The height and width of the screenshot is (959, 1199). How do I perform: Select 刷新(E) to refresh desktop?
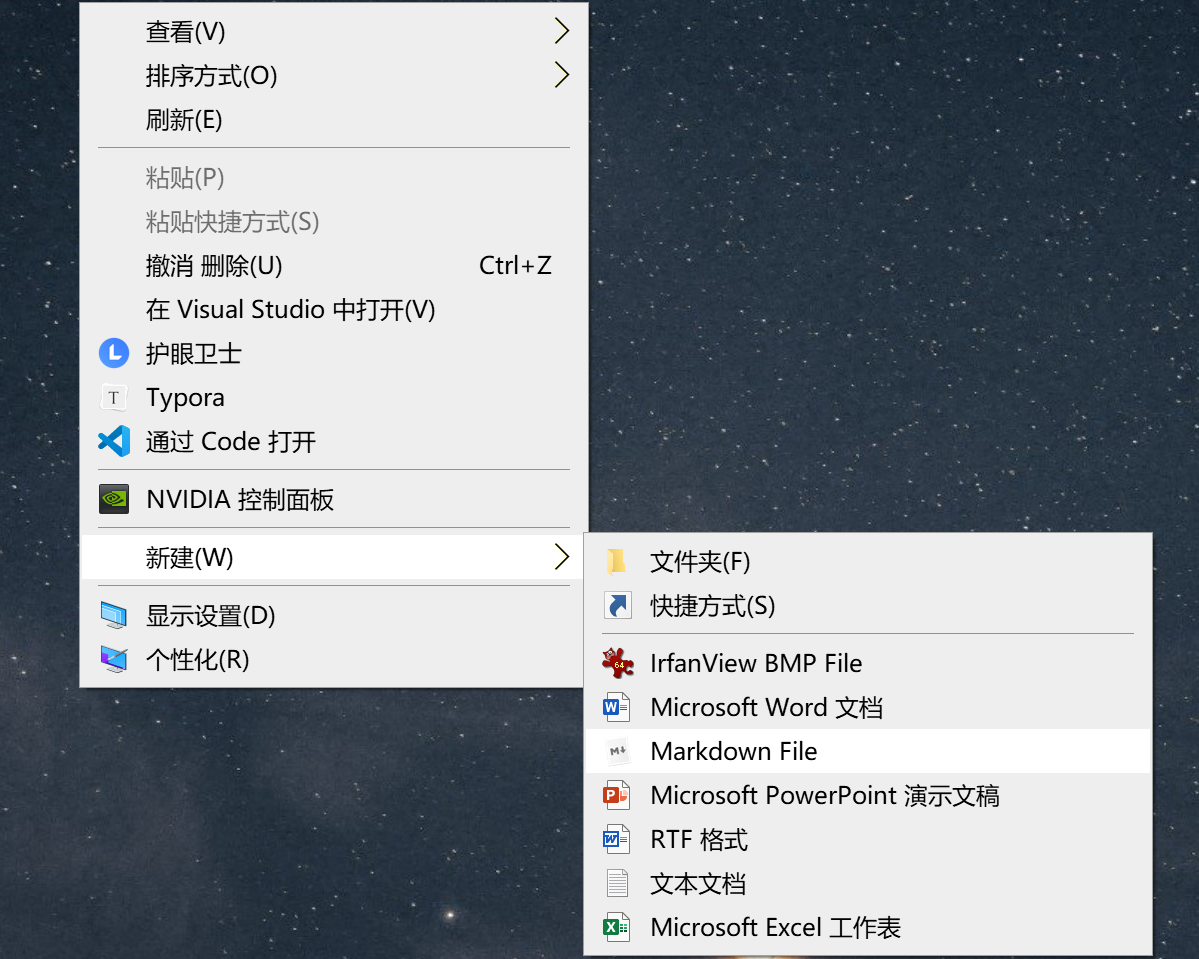pyautogui.click(x=334, y=119)
